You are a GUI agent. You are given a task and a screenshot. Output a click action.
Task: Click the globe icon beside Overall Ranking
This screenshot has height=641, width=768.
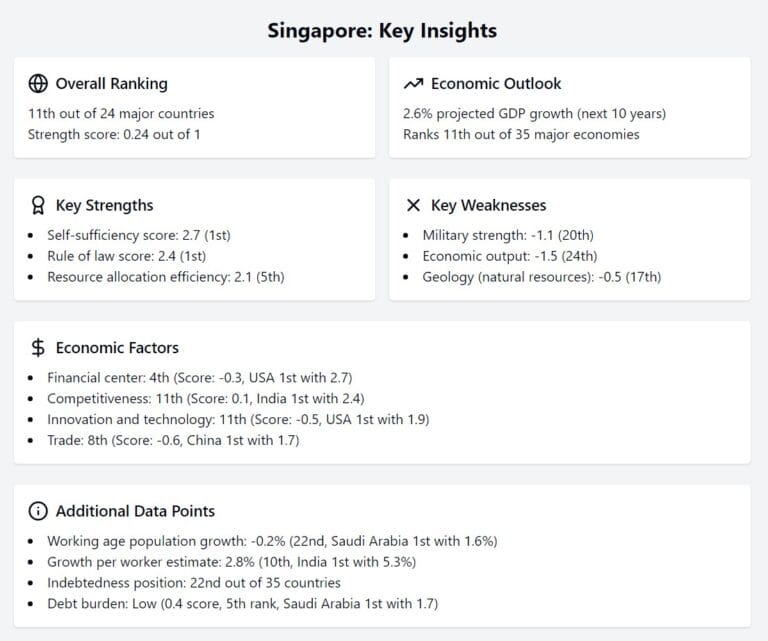(39, 84)
